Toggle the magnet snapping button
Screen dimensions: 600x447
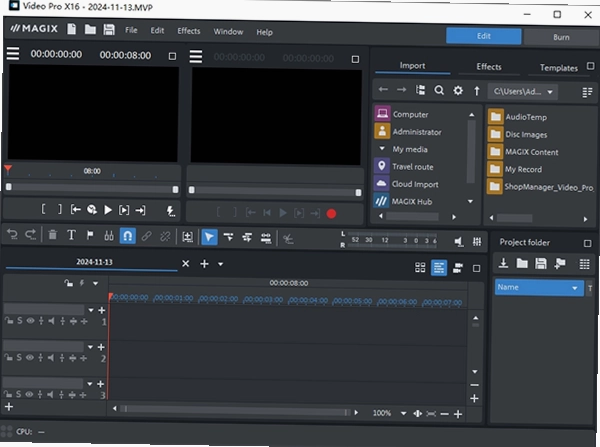pos(127,236)
